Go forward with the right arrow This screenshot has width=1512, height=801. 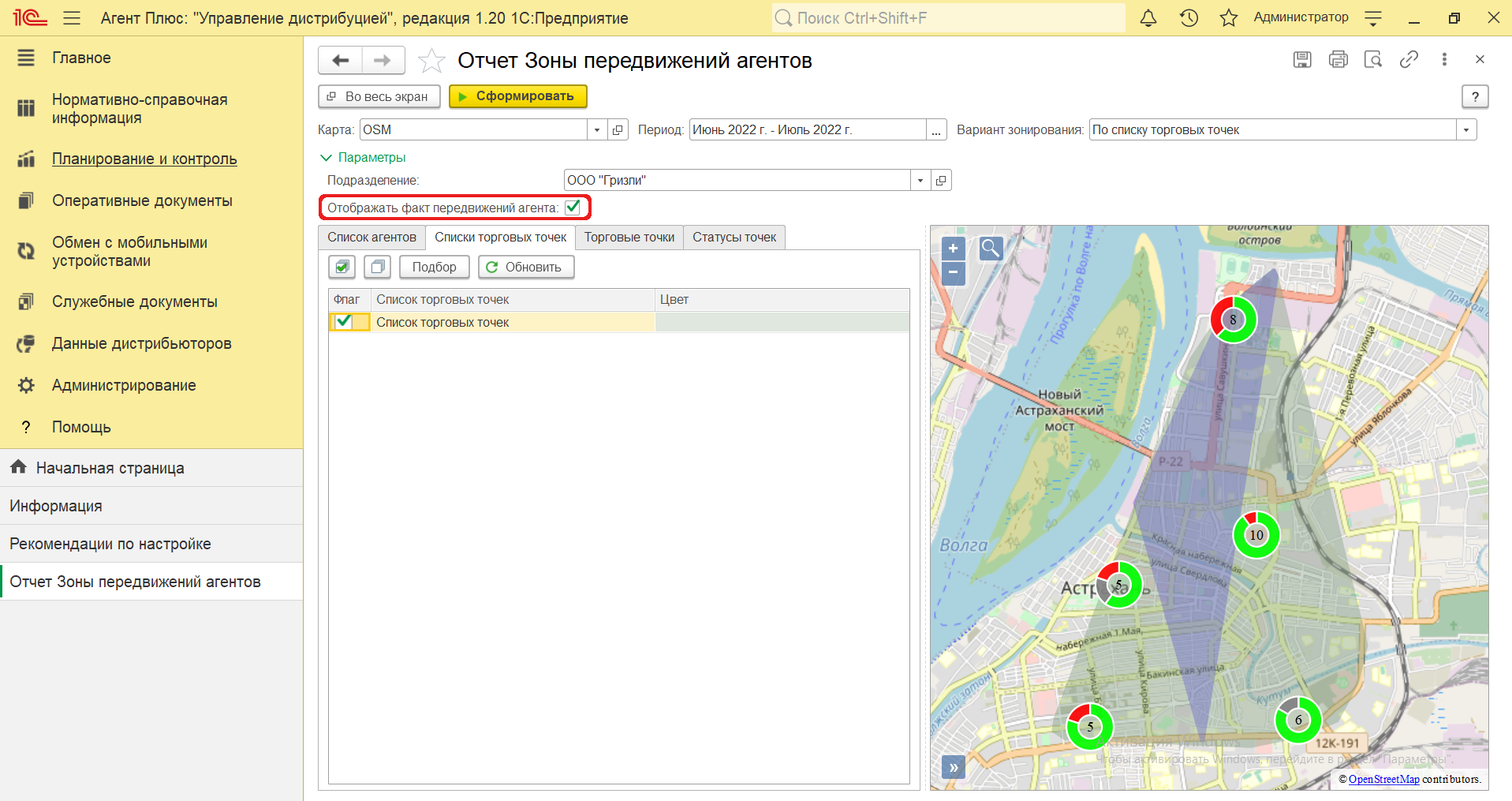(x=383, y=60)
